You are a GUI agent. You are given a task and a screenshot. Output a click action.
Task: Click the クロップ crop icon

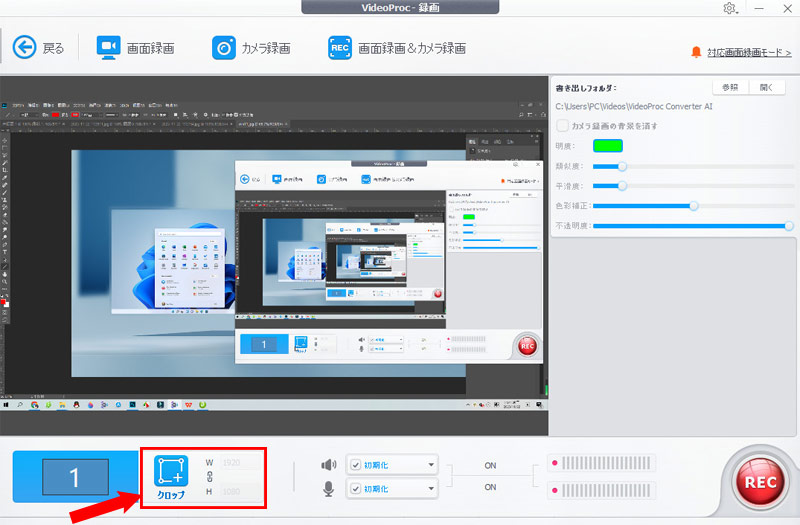171,471
